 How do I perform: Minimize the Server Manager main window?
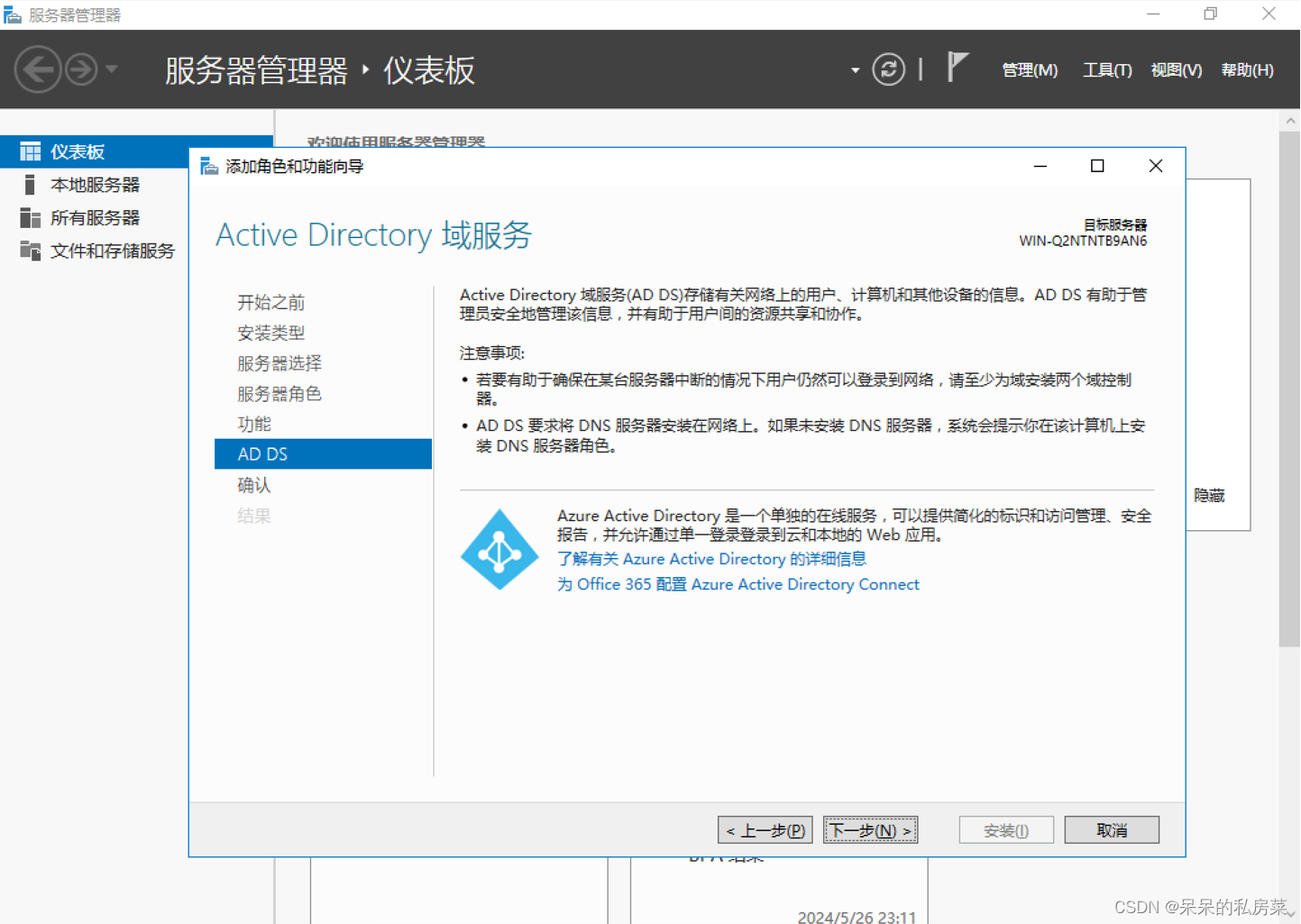(1153, 14)
